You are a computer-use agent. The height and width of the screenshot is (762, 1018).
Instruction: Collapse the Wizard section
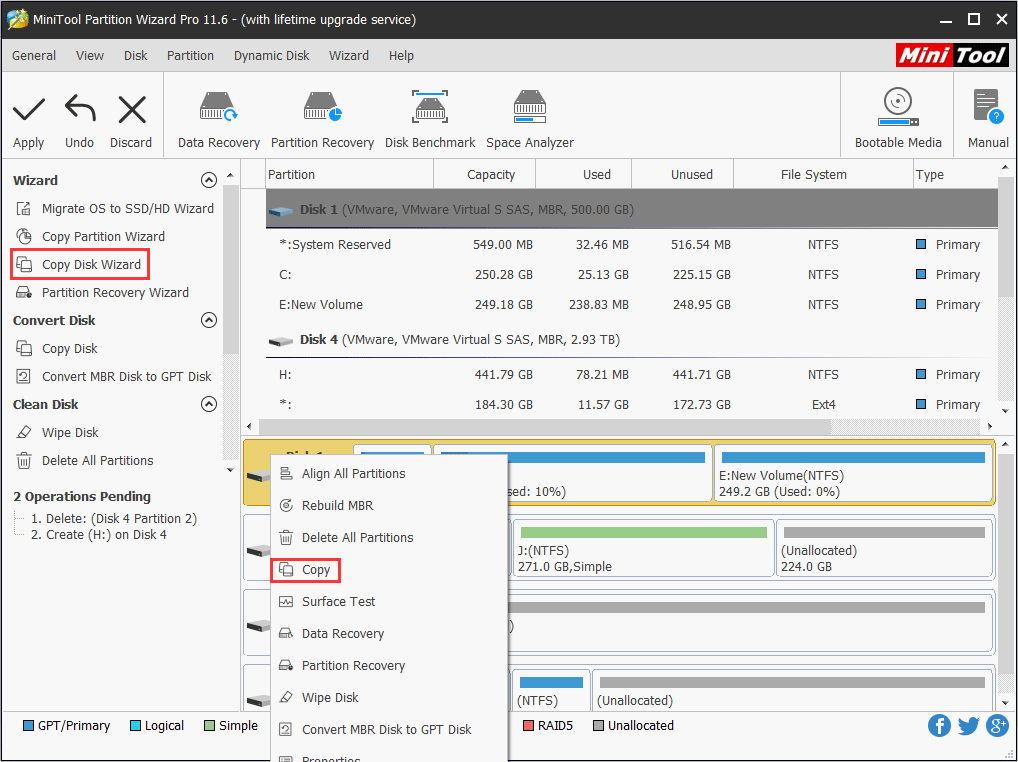[208, 180]
